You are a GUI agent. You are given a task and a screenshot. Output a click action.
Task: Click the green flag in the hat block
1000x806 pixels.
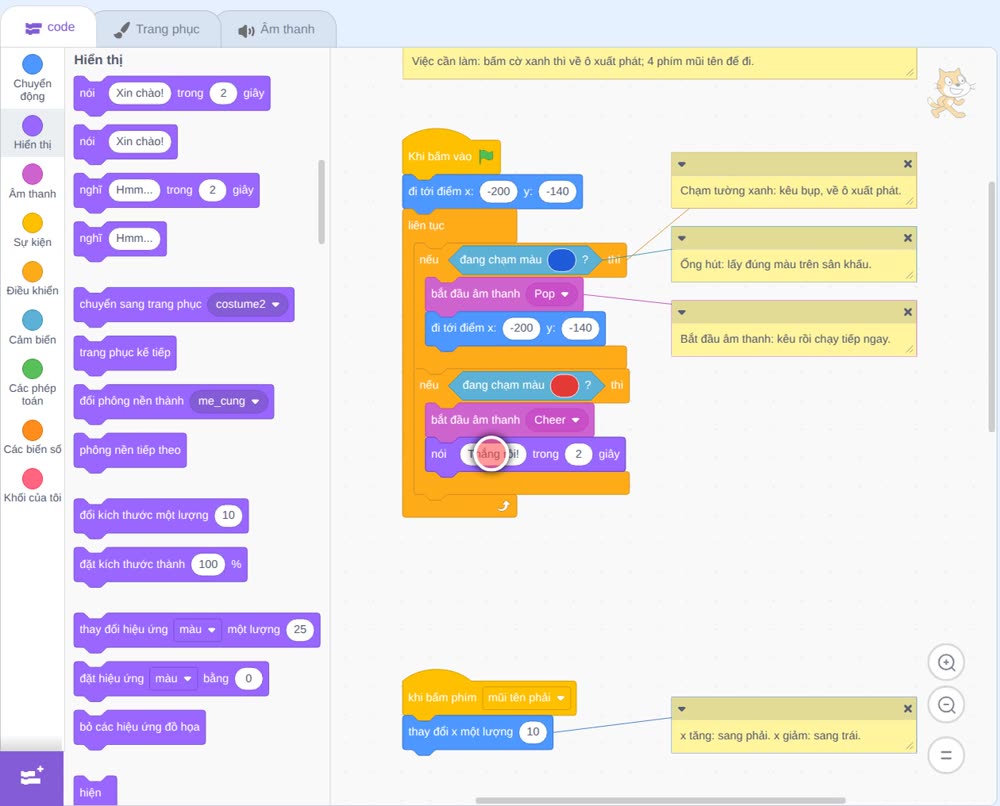pyautogui.click(x=487, y=156)
